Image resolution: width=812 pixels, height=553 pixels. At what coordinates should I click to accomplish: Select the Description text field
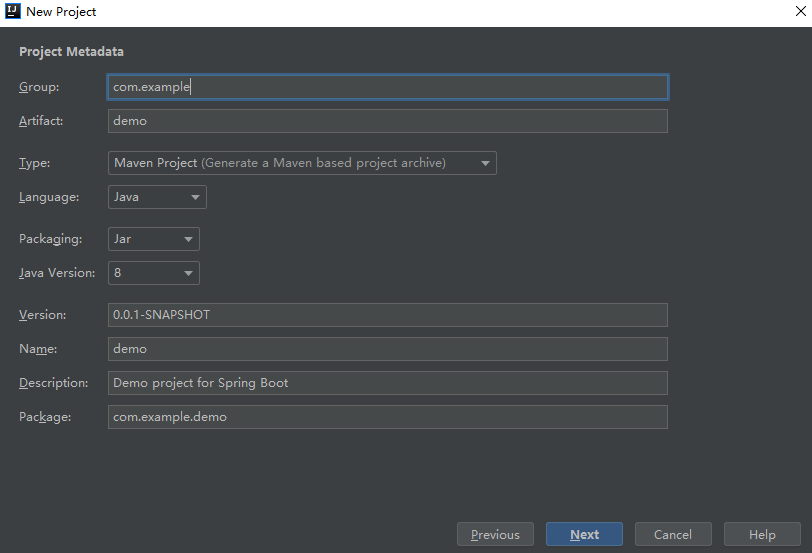pyautogui.click(x=388, y=383)
